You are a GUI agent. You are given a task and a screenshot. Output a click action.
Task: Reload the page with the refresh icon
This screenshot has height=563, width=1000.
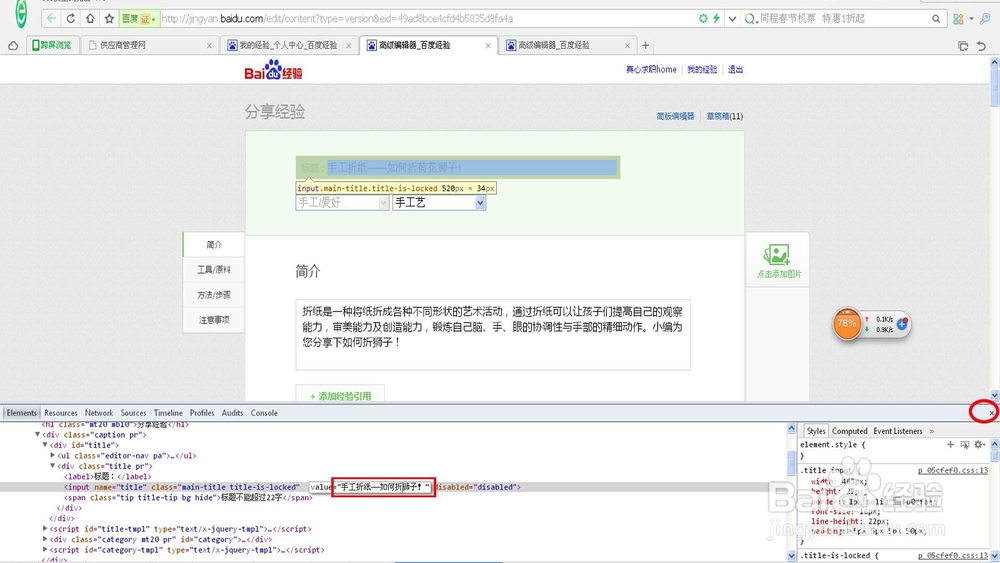click(71, 18)
